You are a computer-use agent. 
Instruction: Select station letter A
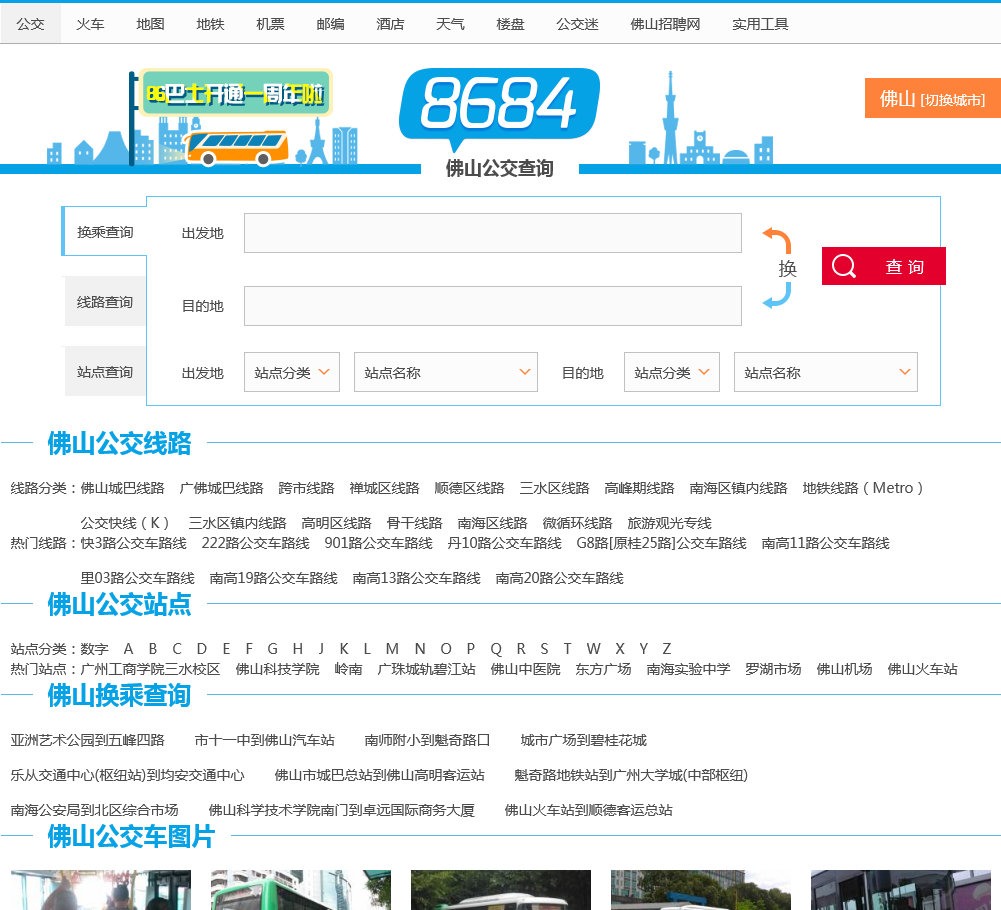click(x=128, y=649)
